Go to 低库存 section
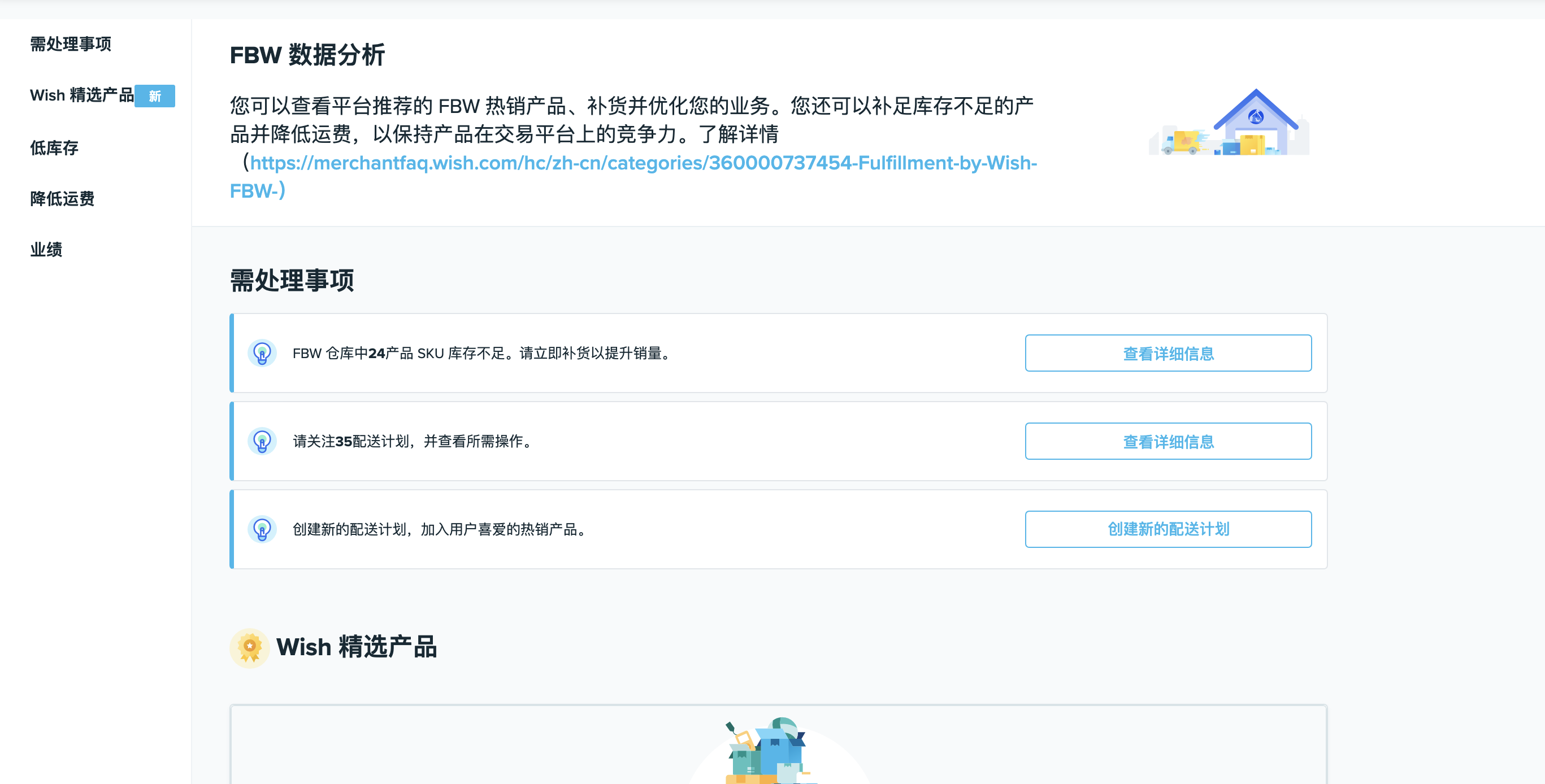This screenshot has width=1545, height=784. coord(55,147)
